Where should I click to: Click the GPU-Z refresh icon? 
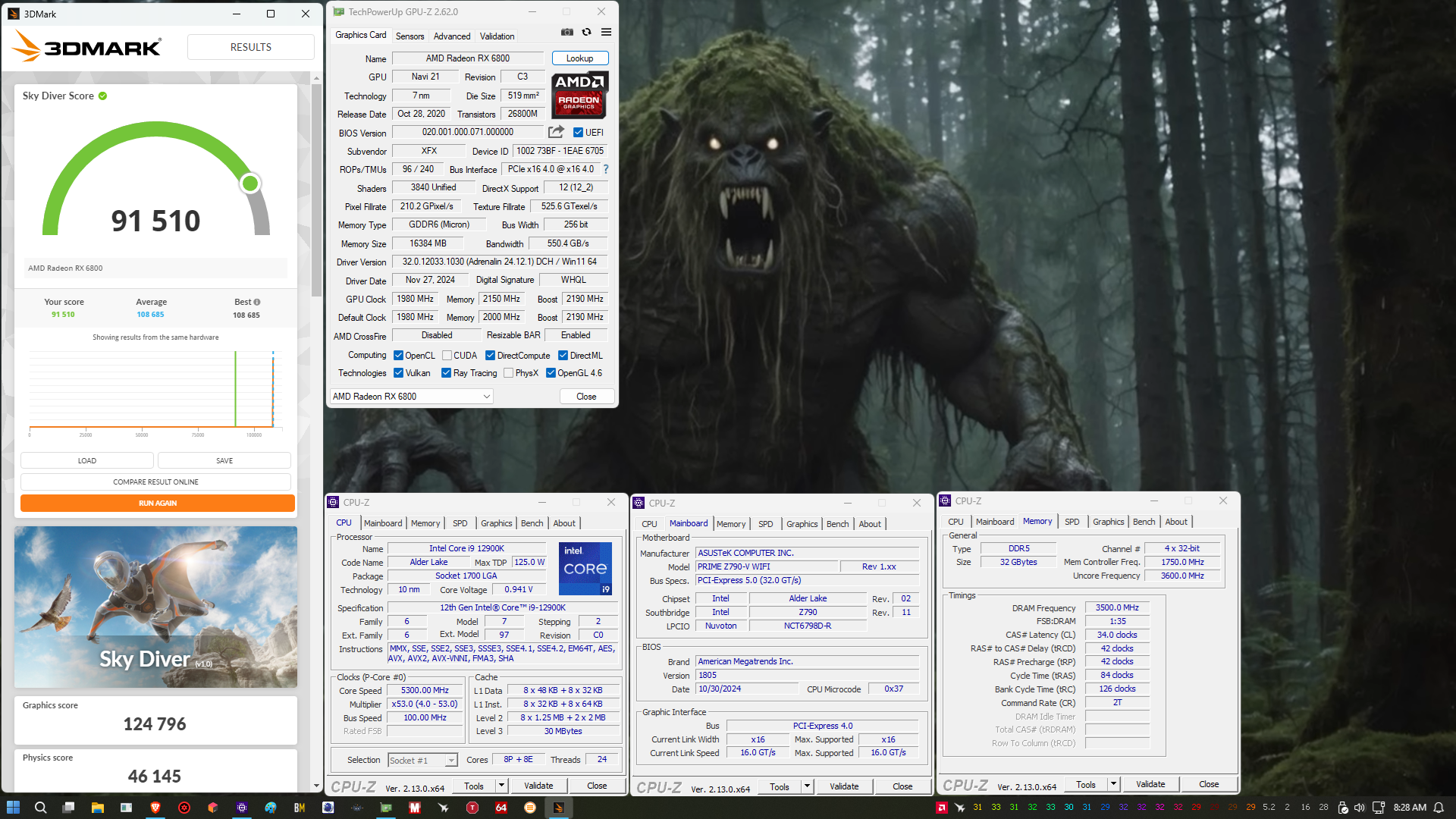tap(586, 32)
